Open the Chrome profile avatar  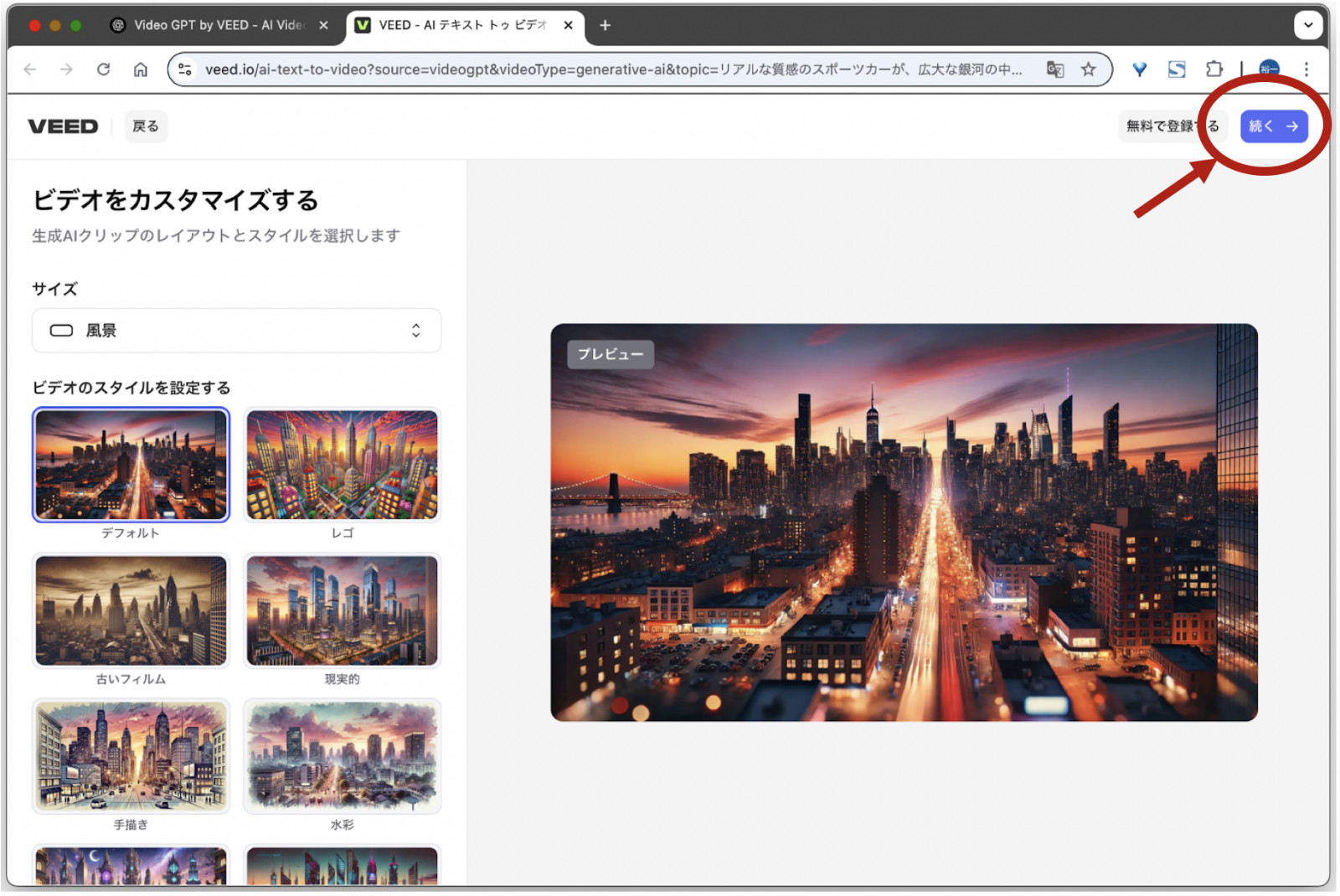pos(1270,68)
